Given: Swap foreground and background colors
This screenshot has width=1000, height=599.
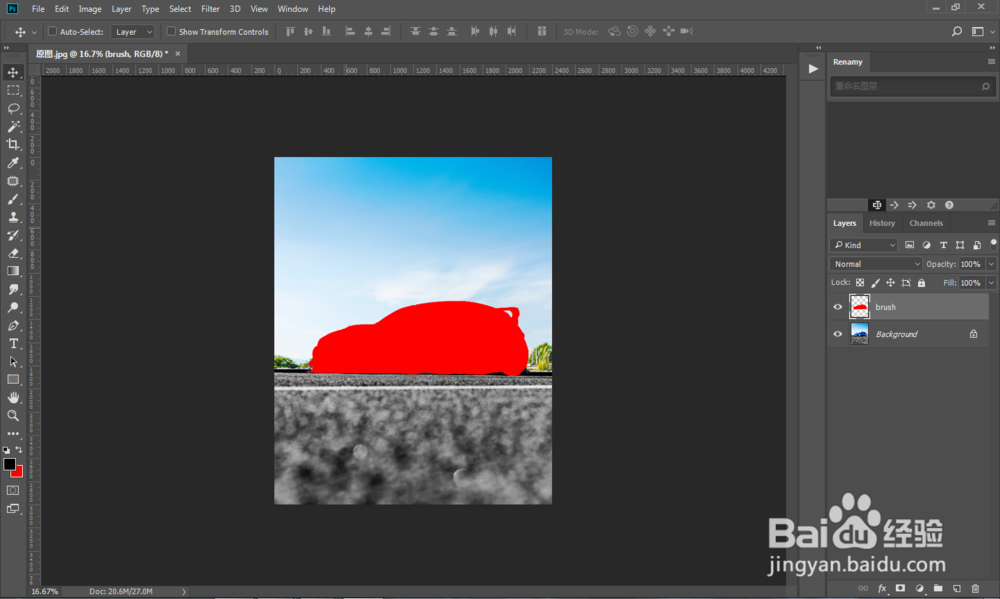Looking at the screenshot, I should pos(19,450).
